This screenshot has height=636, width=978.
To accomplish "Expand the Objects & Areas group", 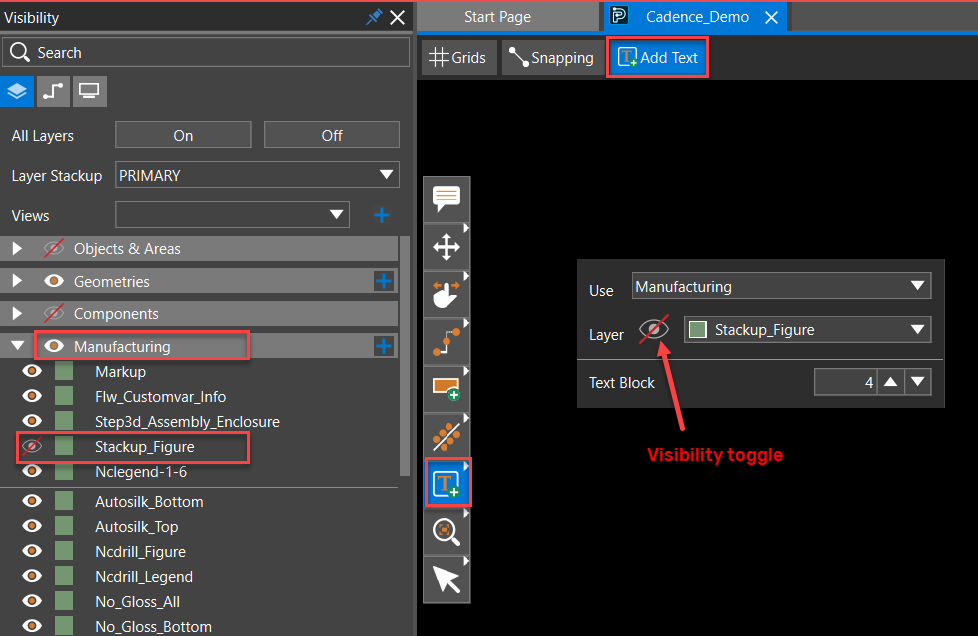I will tap(17, 248).
